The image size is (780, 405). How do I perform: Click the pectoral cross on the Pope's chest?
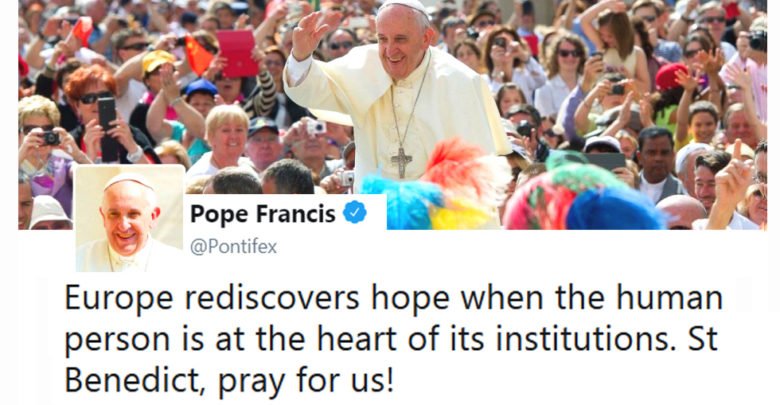(402, 162)
